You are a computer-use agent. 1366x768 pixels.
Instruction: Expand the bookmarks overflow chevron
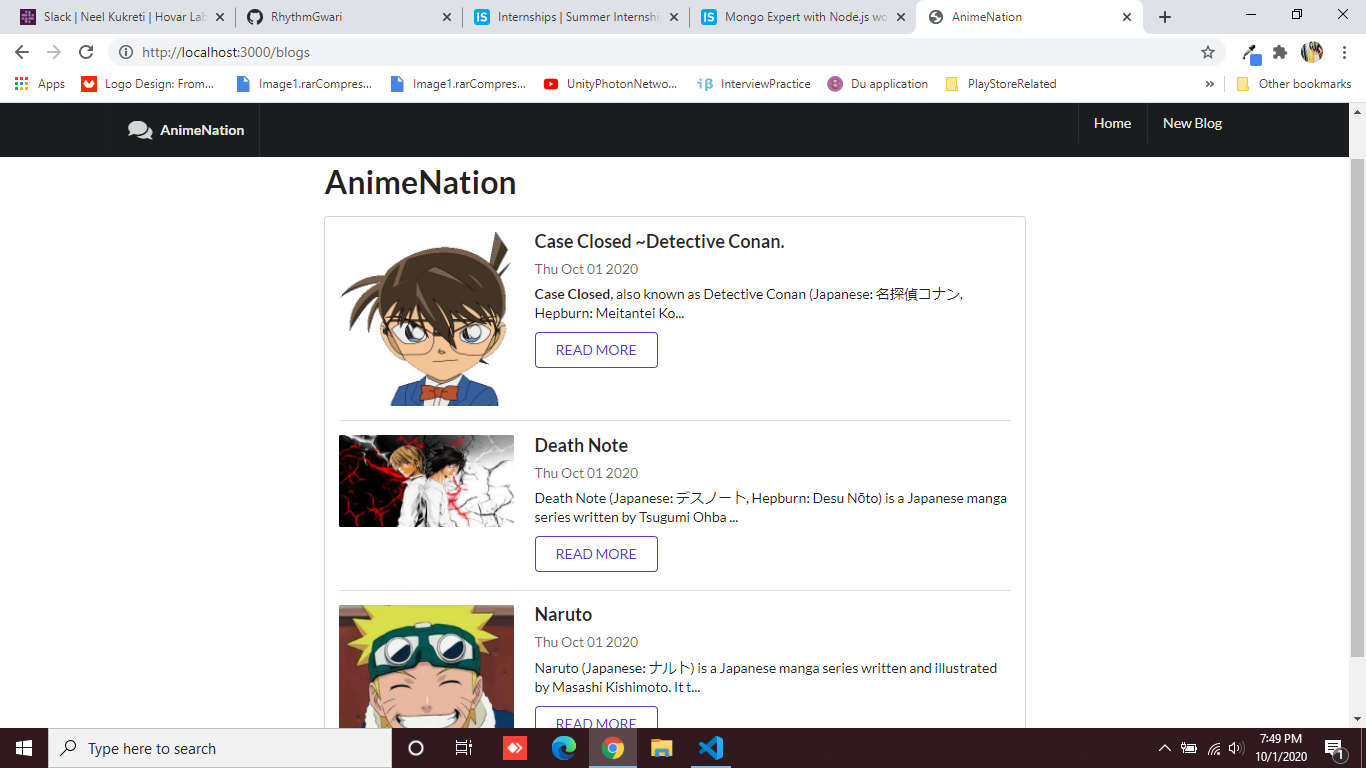(x=1210, y=84)
